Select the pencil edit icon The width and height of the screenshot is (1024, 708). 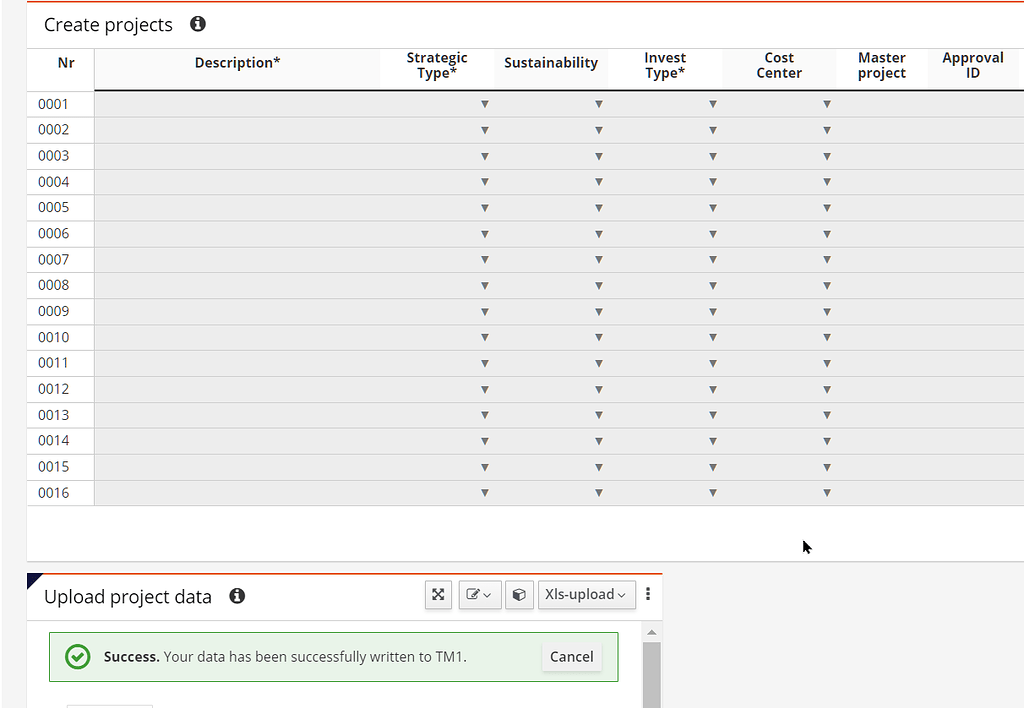coord(474,594)
